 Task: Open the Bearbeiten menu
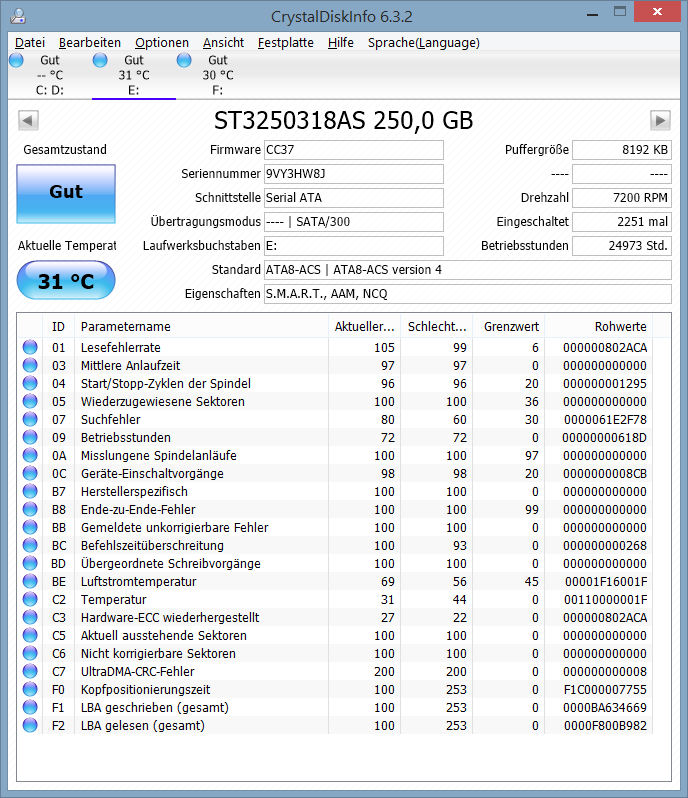[x=90, y=43]
